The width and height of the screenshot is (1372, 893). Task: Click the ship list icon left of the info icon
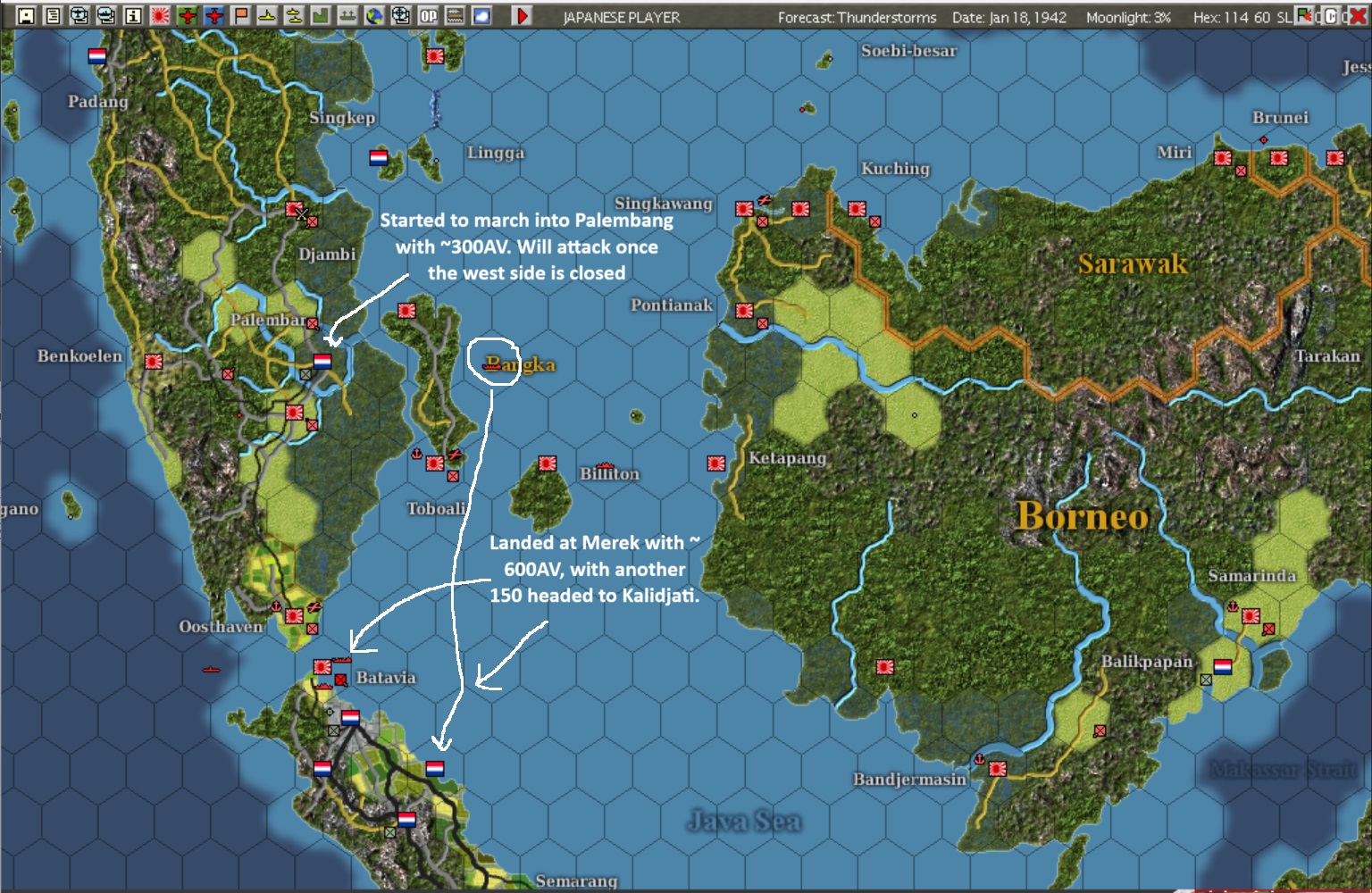pos(106,15)
